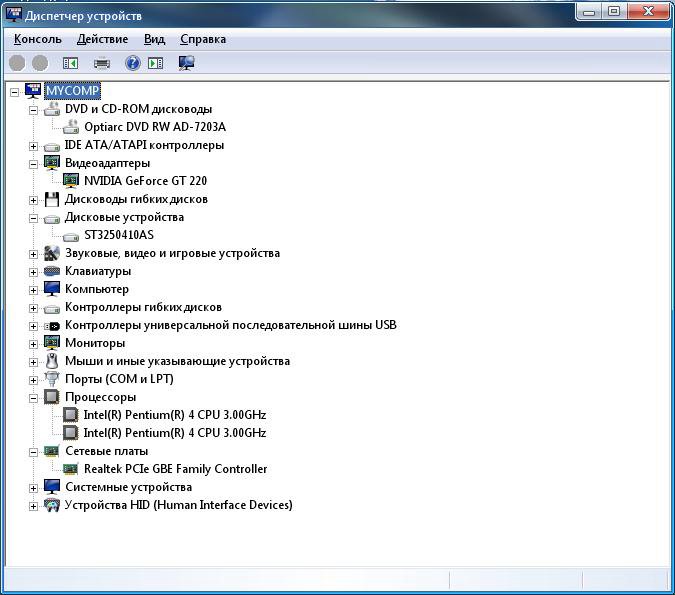Screen dimensions: 675x595
Task: Click the Видеоадаптеры category icon
Action: (52, 163)
